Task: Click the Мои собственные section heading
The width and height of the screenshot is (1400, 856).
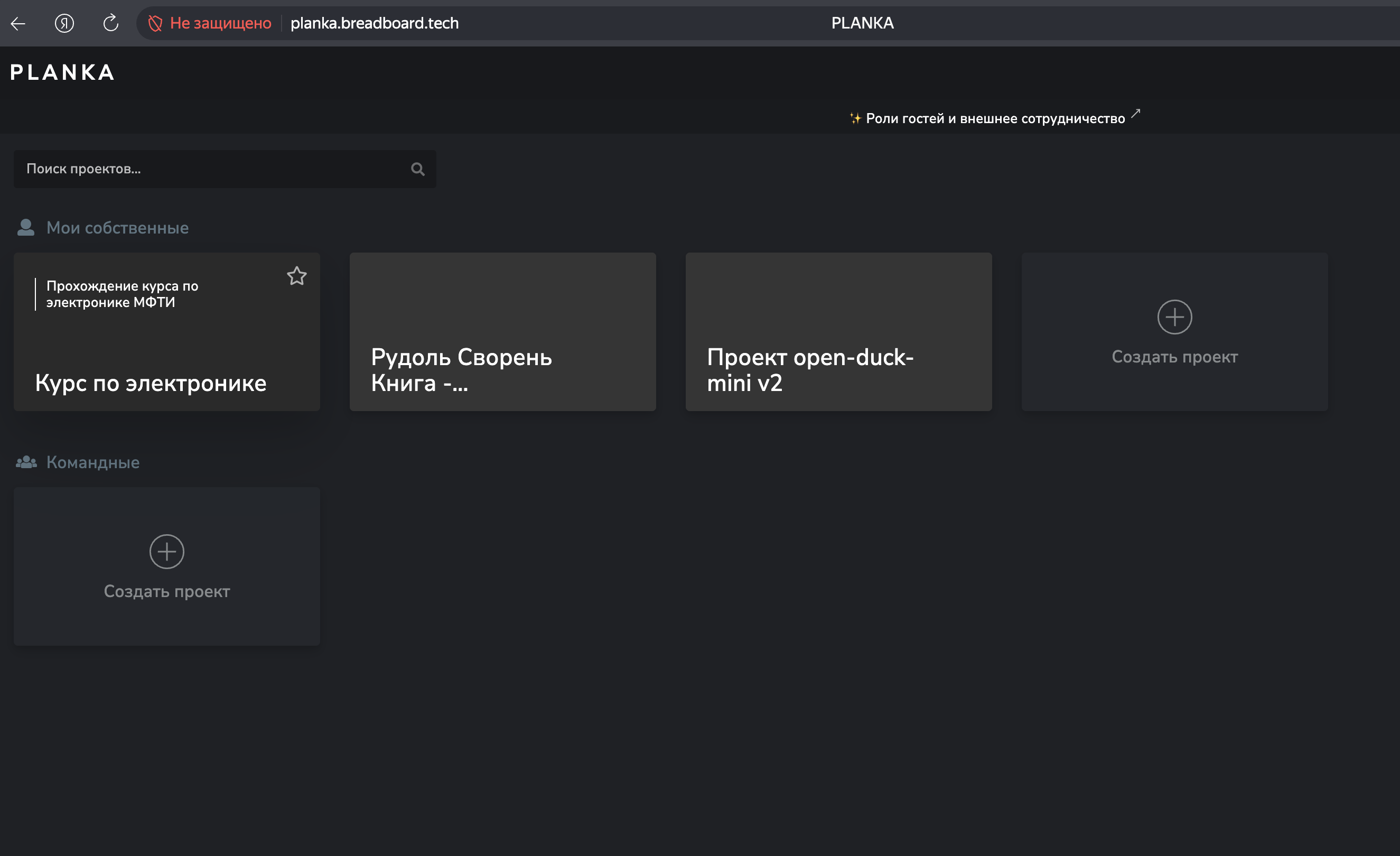Action: point(118,227)
